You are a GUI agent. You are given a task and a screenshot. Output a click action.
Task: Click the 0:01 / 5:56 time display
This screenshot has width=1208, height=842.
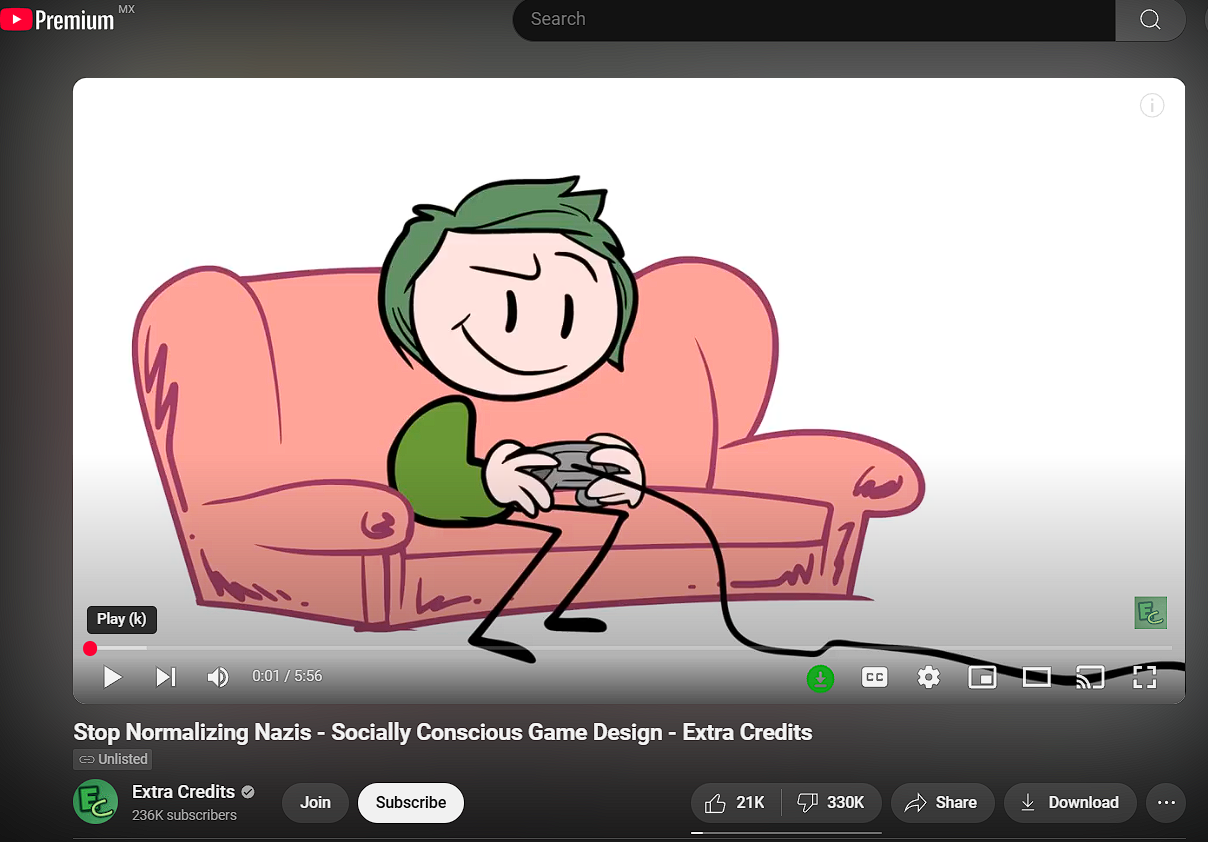tap(287, 676)
